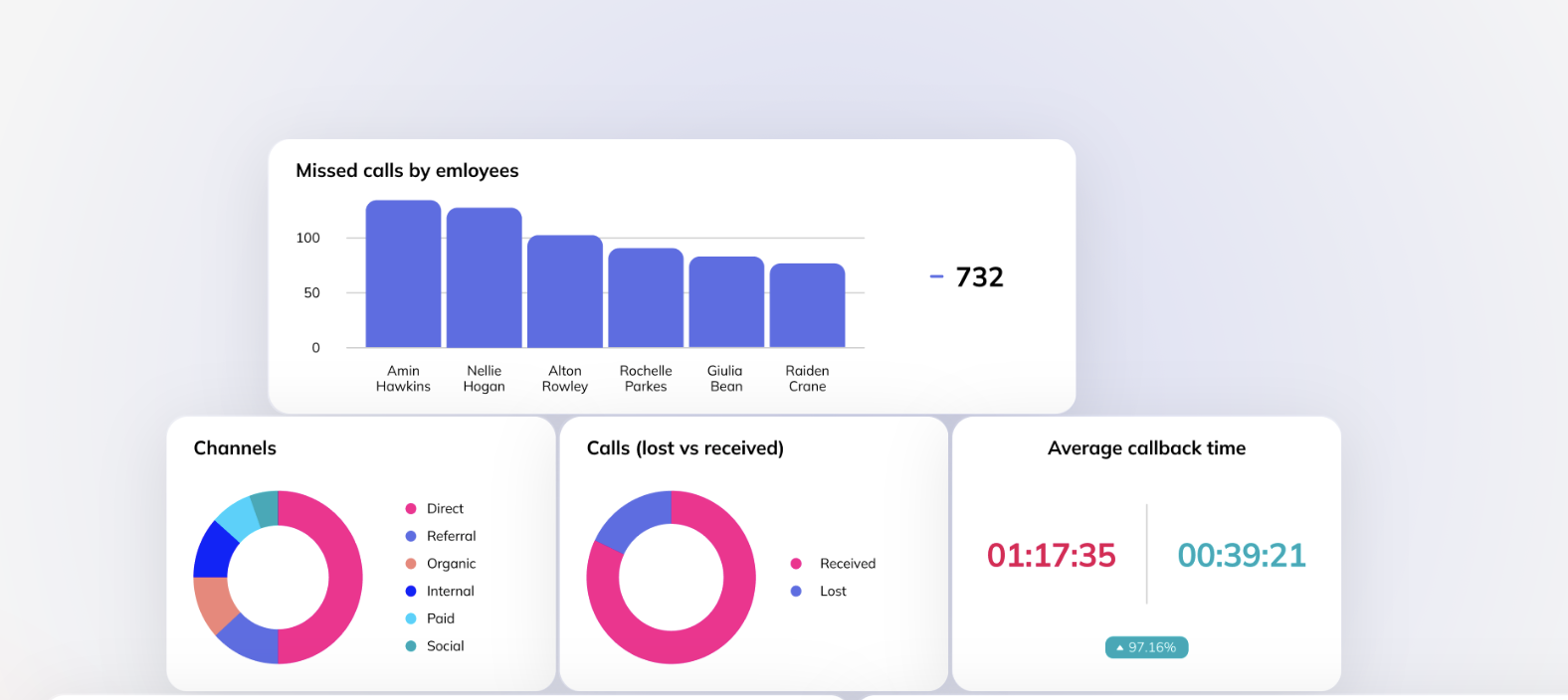Screen dimensions: 1568x700
Task: Select the Rochelle Parkes bar
Action: 646,298
